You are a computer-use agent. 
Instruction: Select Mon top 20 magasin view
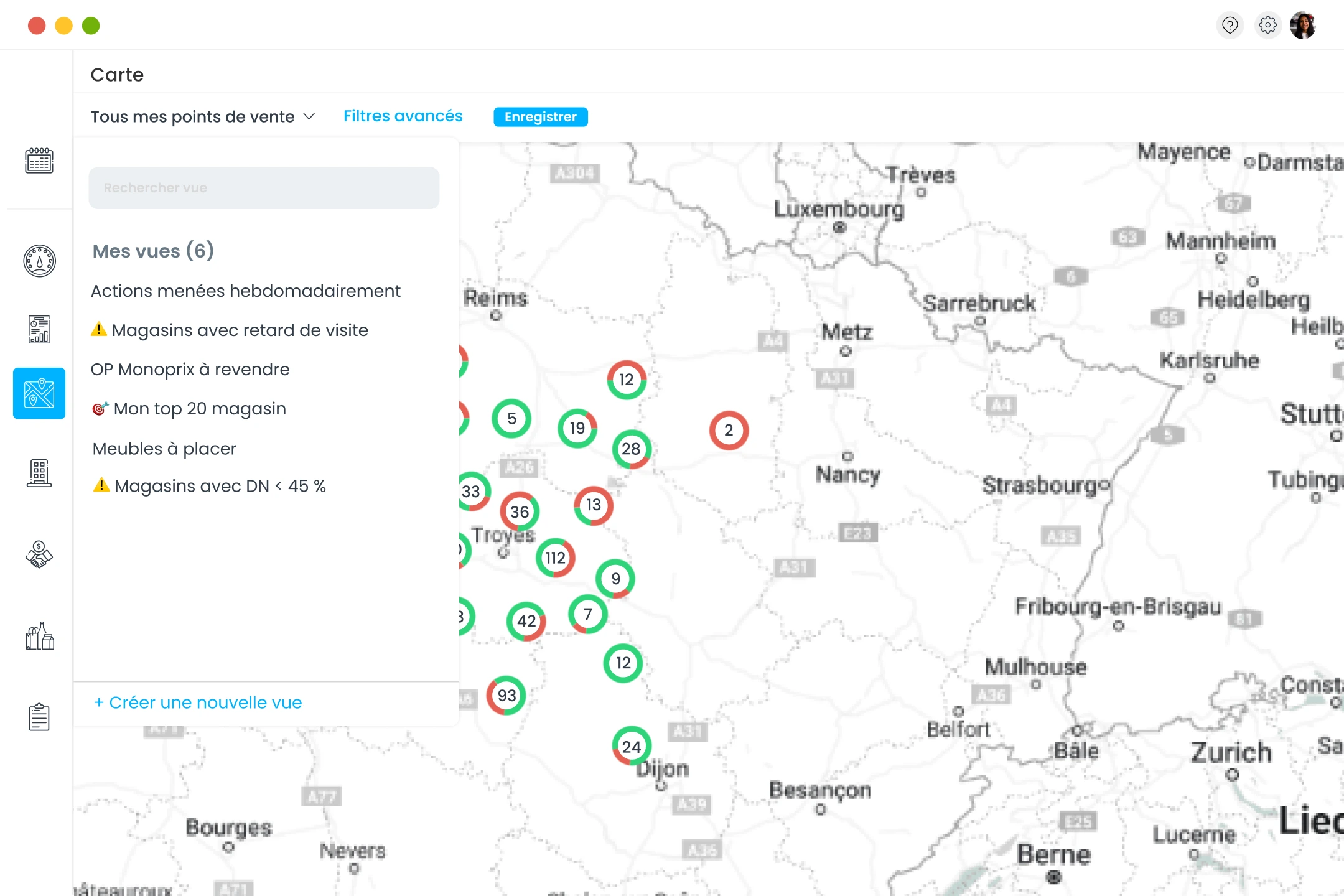[199, 409]
